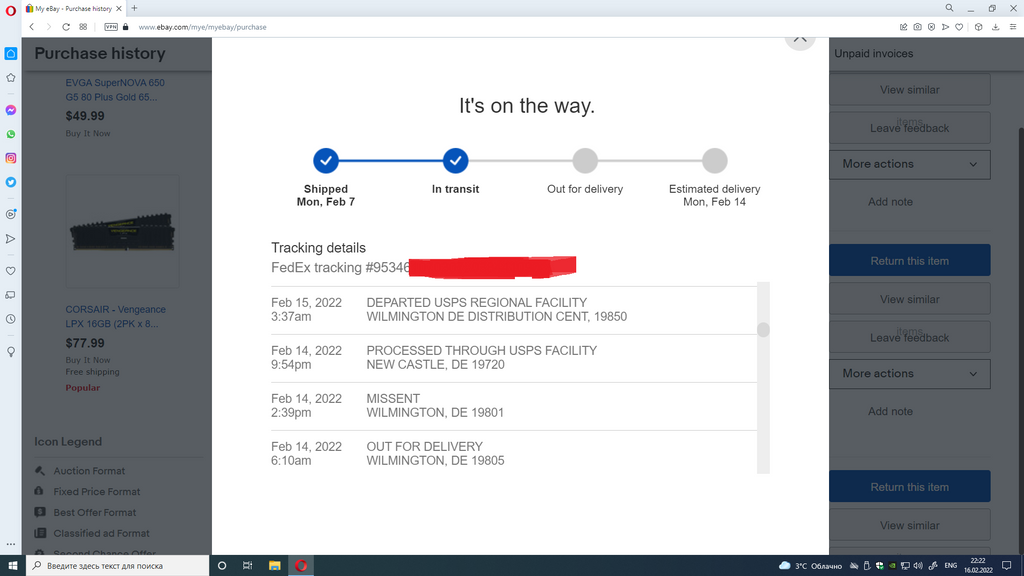The width and height of the screenshot is (1024, 576).
Task: Open CORSAIR Vengeance LPX item link
Action: point(116,317)
